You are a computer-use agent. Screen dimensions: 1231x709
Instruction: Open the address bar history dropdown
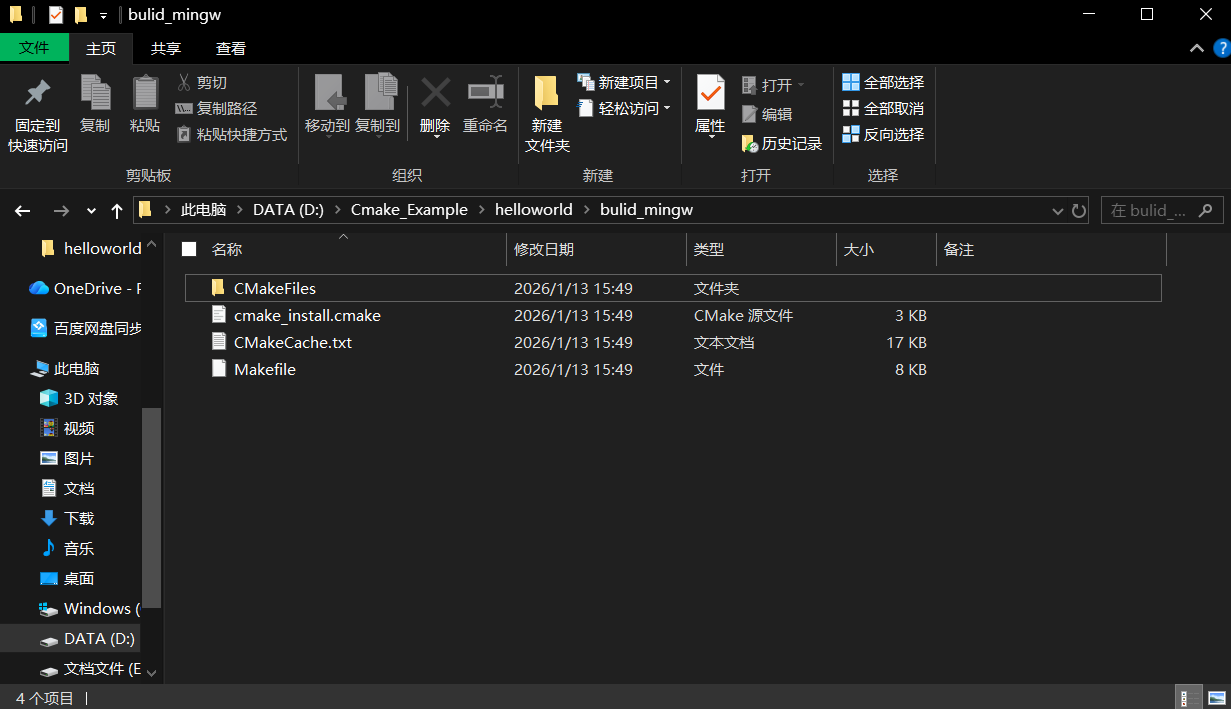pos(1058,211)
